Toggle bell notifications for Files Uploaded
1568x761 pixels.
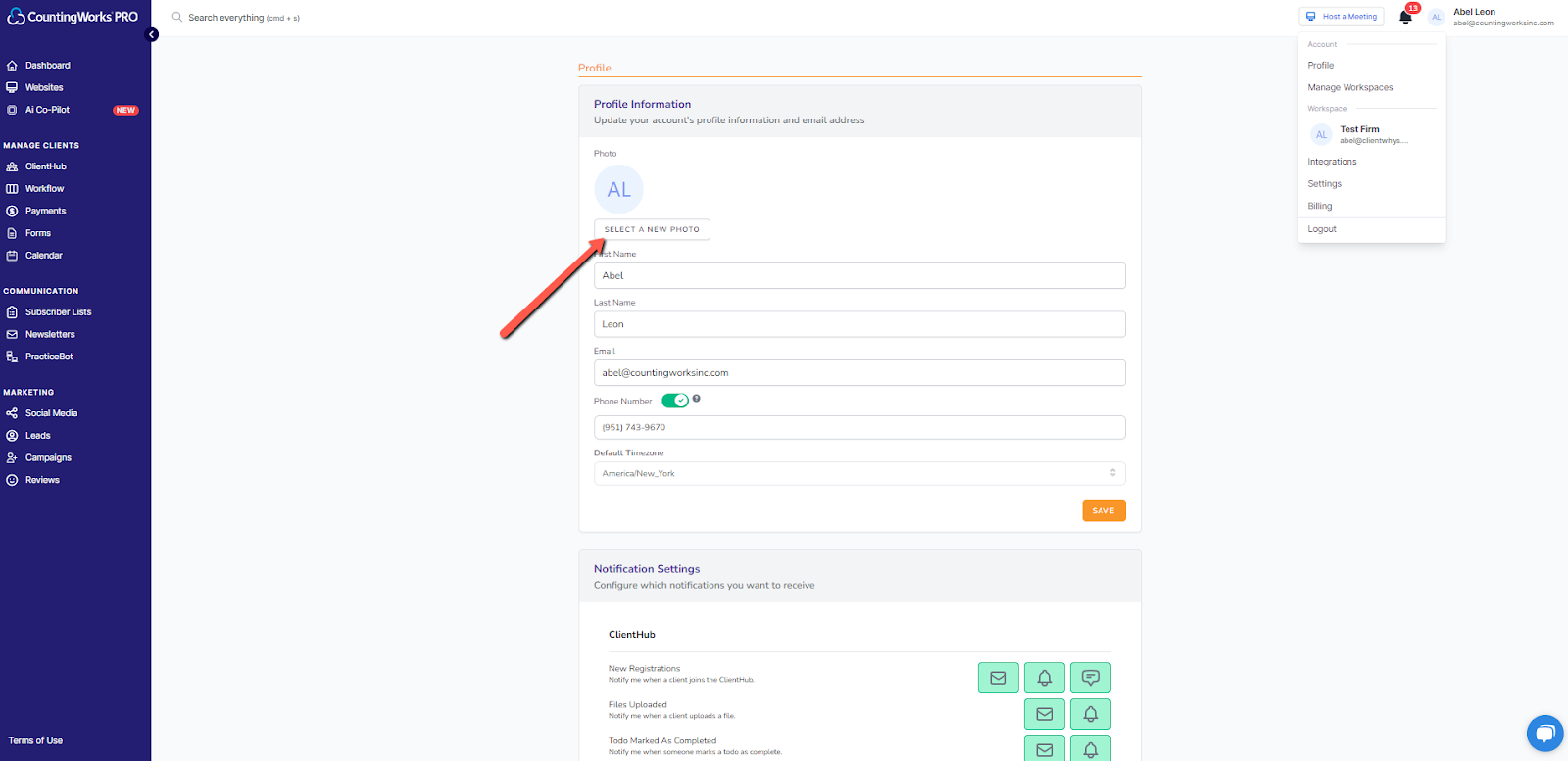pyautogui.click(x=1091, y=714)
